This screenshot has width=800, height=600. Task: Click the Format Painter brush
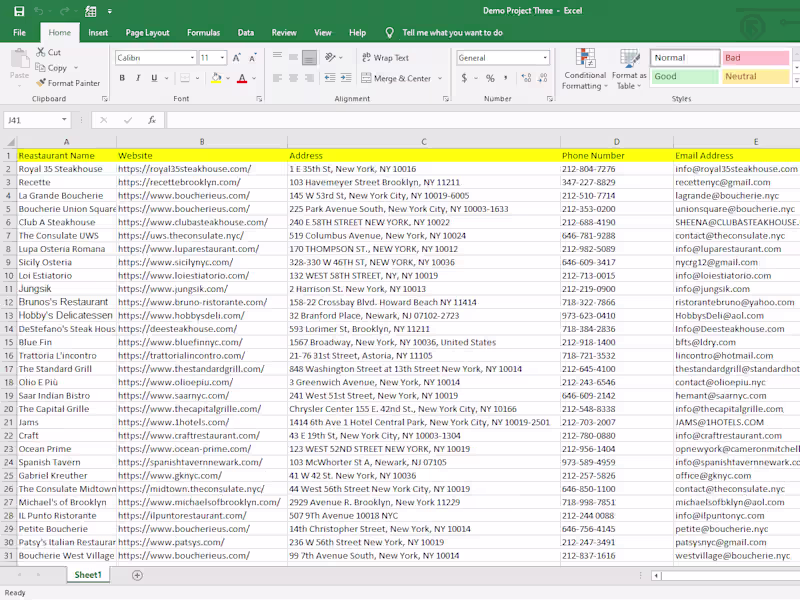pyautogui.click(x=40, y=83)
